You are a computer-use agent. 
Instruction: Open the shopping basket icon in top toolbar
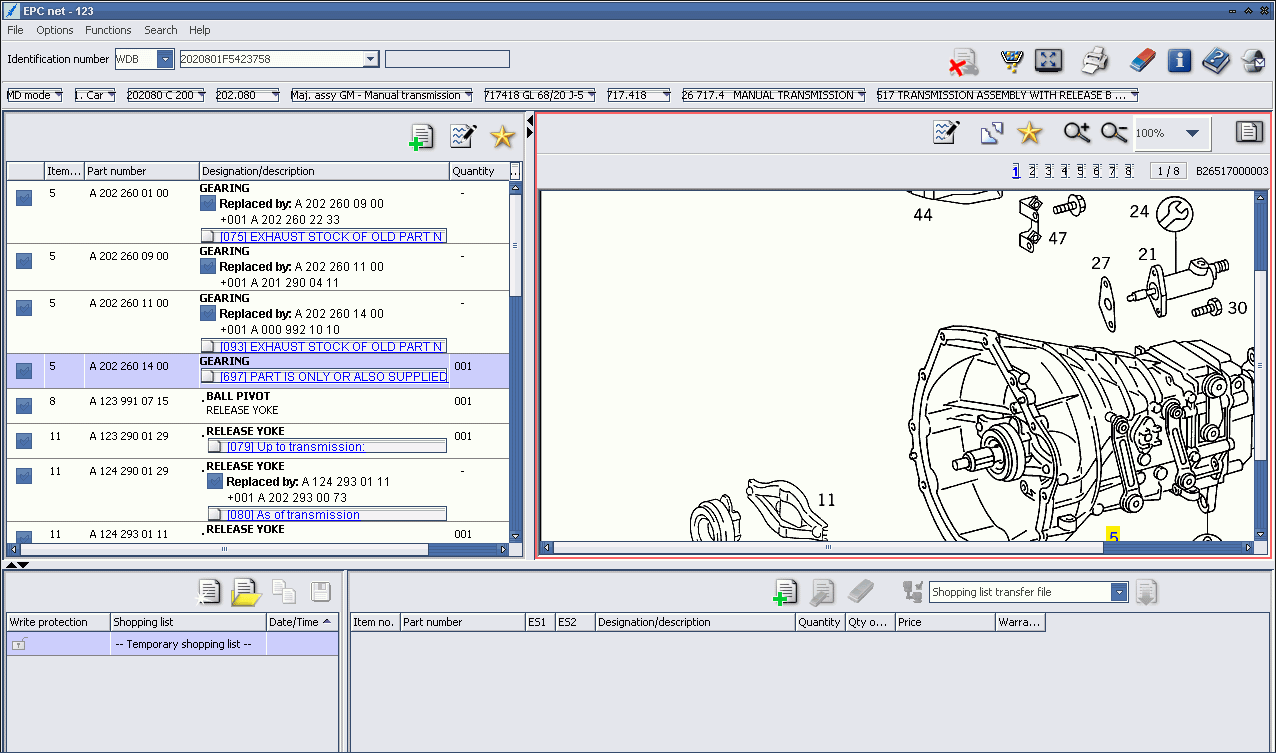(1013, 61)
